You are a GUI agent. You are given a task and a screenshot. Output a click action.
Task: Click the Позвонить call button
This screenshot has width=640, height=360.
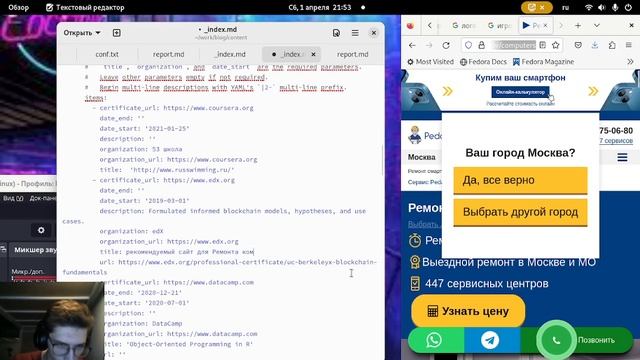[596, 340]
